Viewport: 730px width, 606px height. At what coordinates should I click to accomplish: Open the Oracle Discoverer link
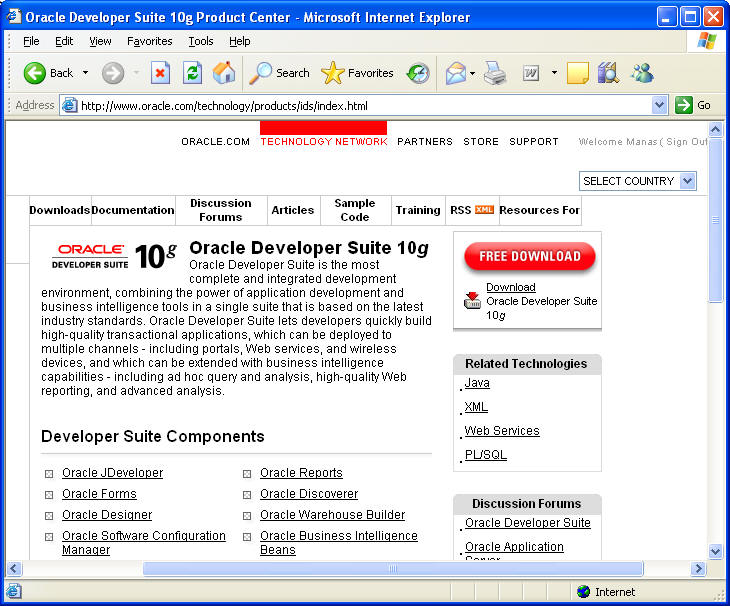pyautogui.click(x=309, y=494)
